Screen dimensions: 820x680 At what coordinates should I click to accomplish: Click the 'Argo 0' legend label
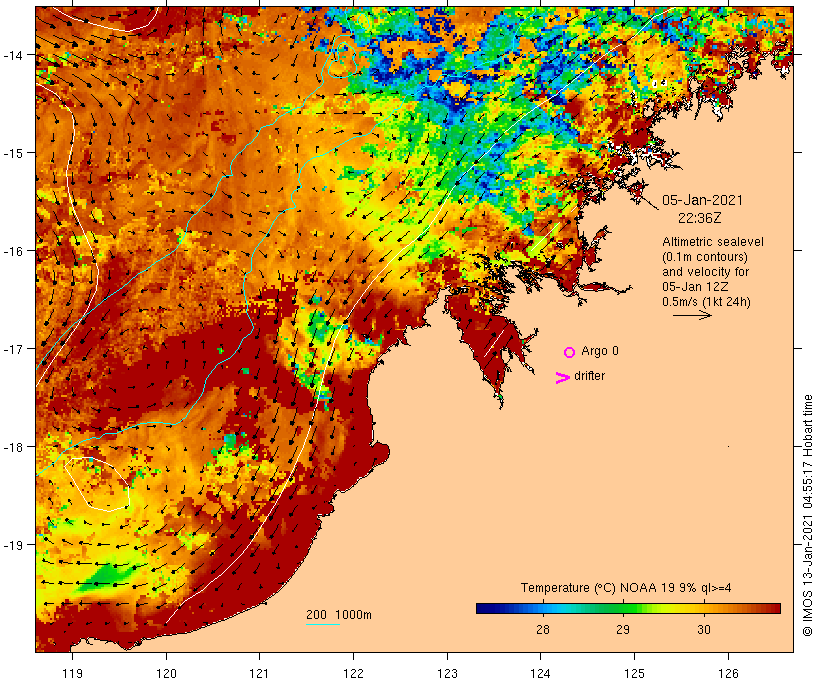600,351
